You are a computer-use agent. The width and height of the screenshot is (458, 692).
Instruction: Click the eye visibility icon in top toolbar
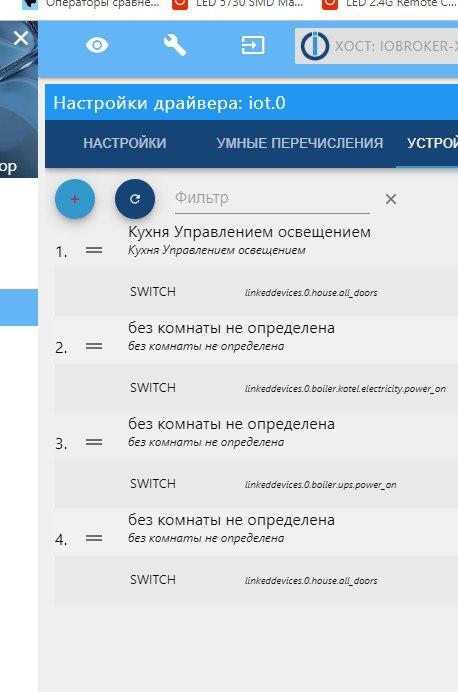(97, 45)
